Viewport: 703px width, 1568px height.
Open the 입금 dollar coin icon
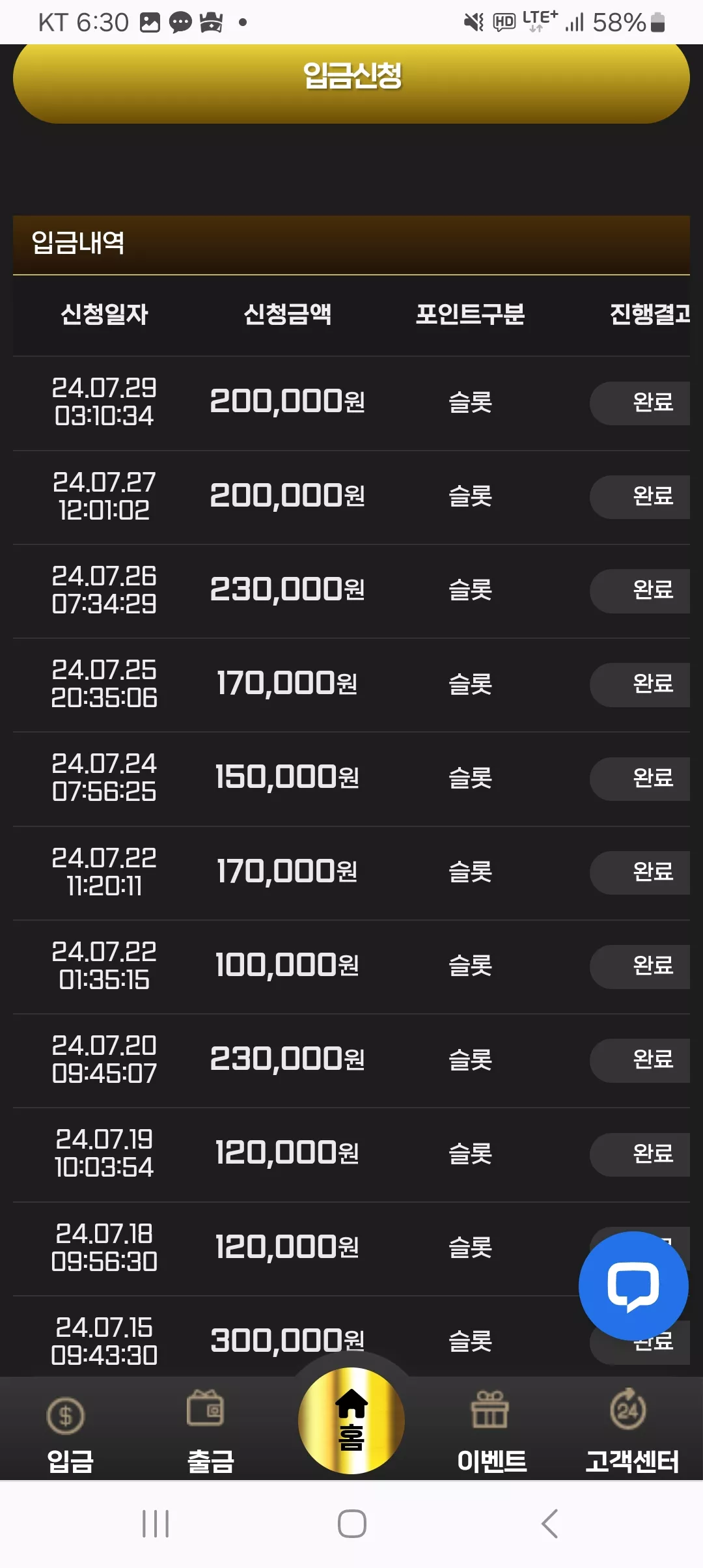pos(66,1416)
